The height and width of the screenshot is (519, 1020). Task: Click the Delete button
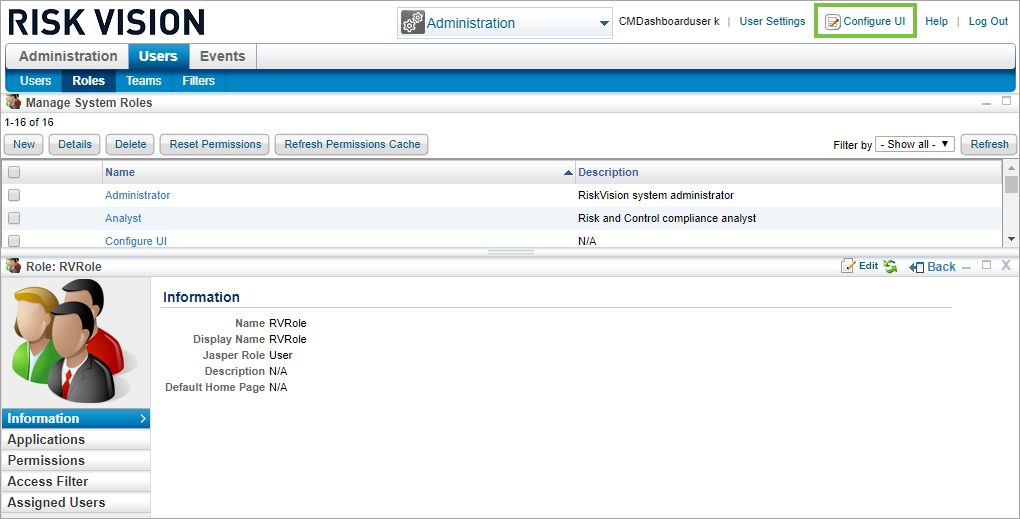131,144
